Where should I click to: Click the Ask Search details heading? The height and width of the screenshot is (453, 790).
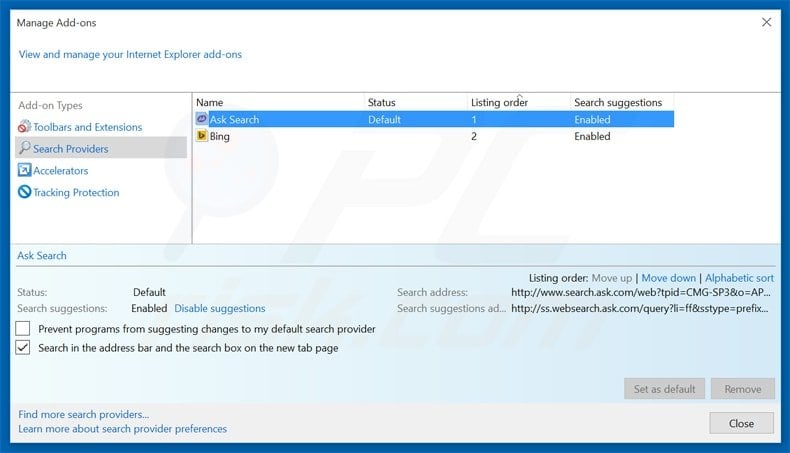[42, 255]
